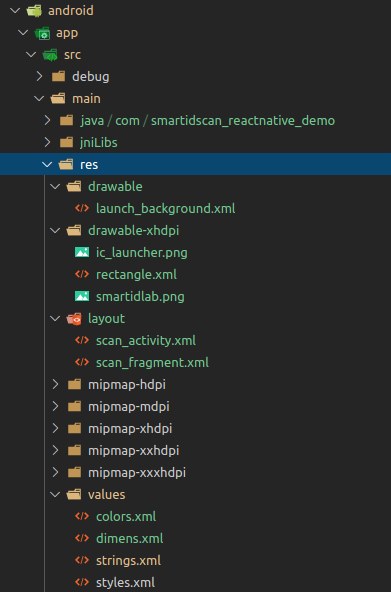The image size is (391, 592).
Task: Open rectangle.xml file
Action: point(136,274)
